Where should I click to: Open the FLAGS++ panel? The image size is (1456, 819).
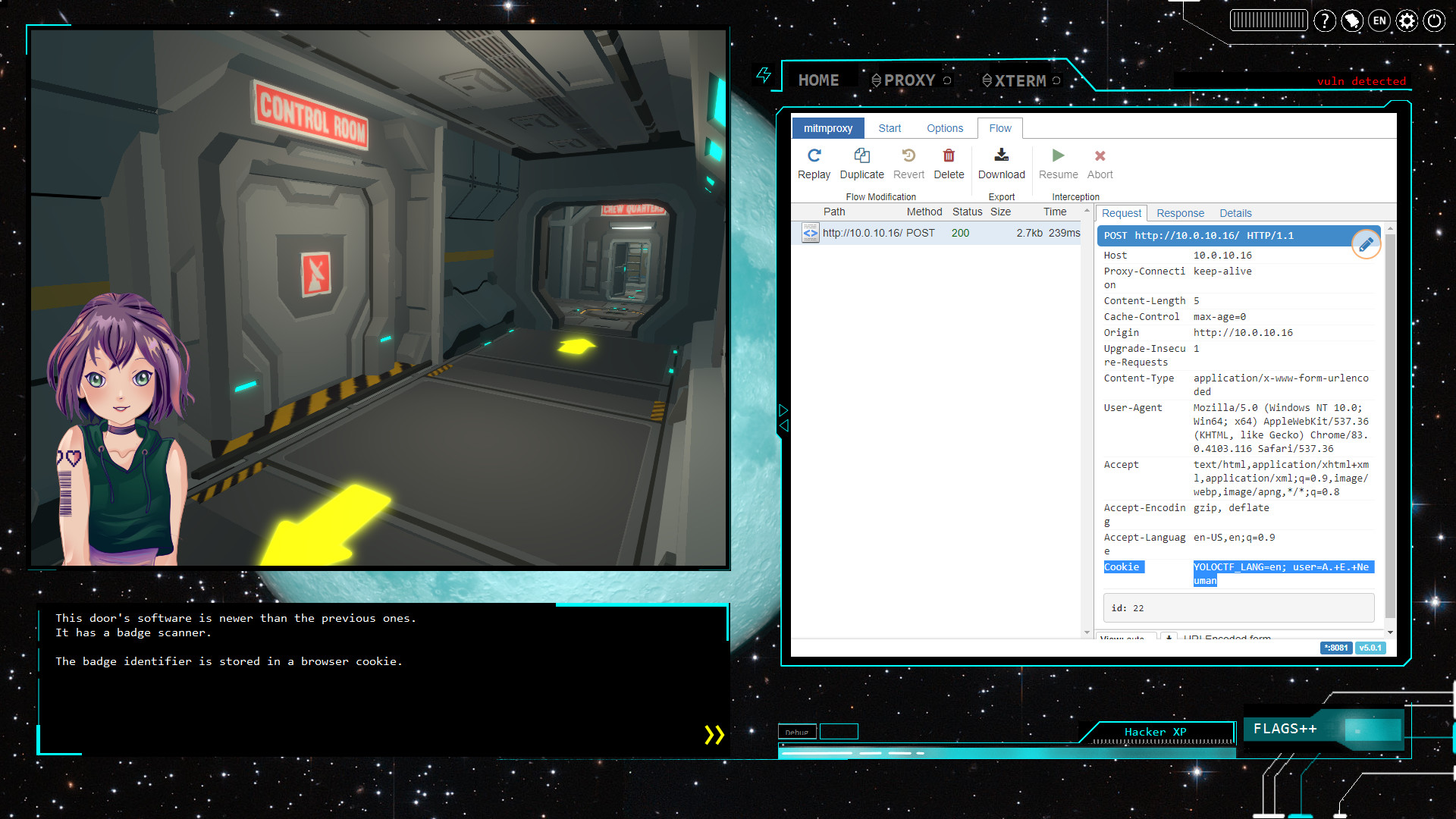click(1285, 728)
